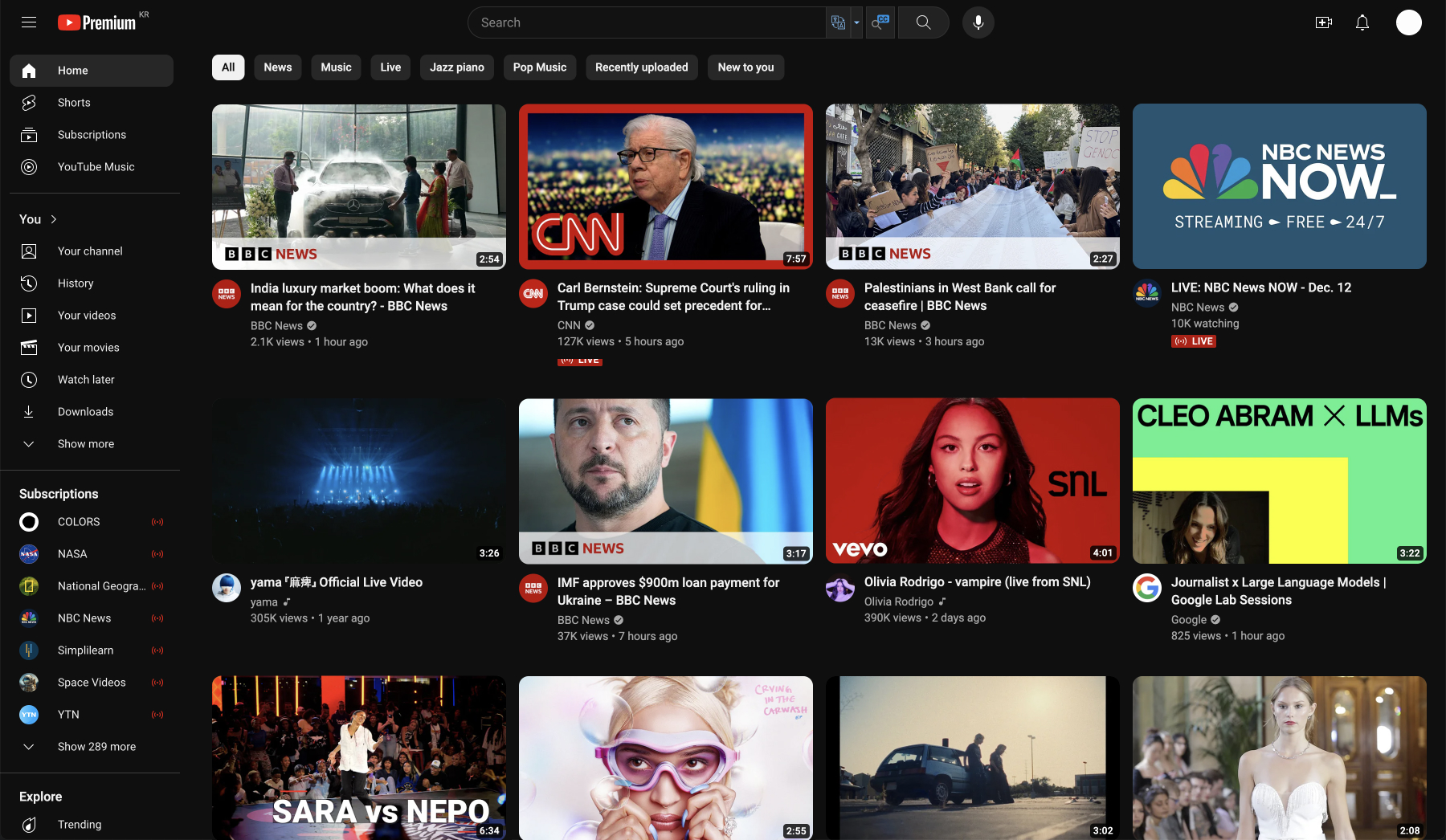Expand Show 289 more subscriptions
The height and width of the screenshot is (840, 1446).
point(96,747)
